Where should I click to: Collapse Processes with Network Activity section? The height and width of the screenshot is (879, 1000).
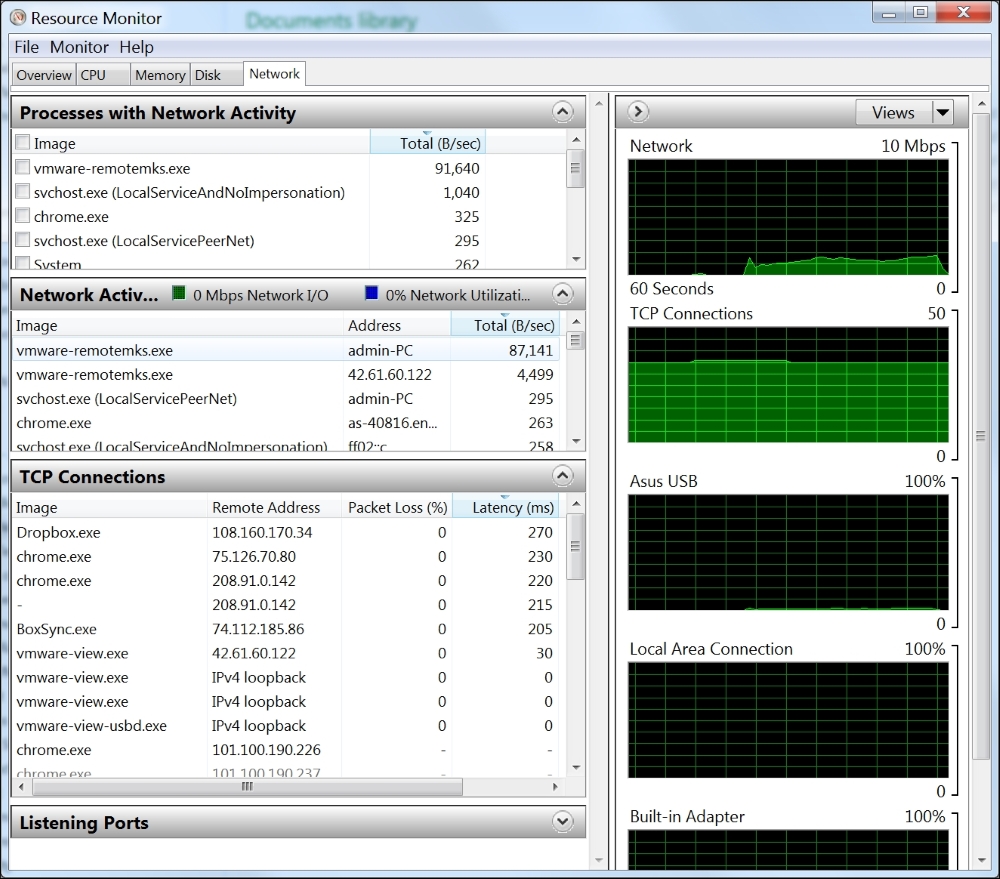click(562, 112)
